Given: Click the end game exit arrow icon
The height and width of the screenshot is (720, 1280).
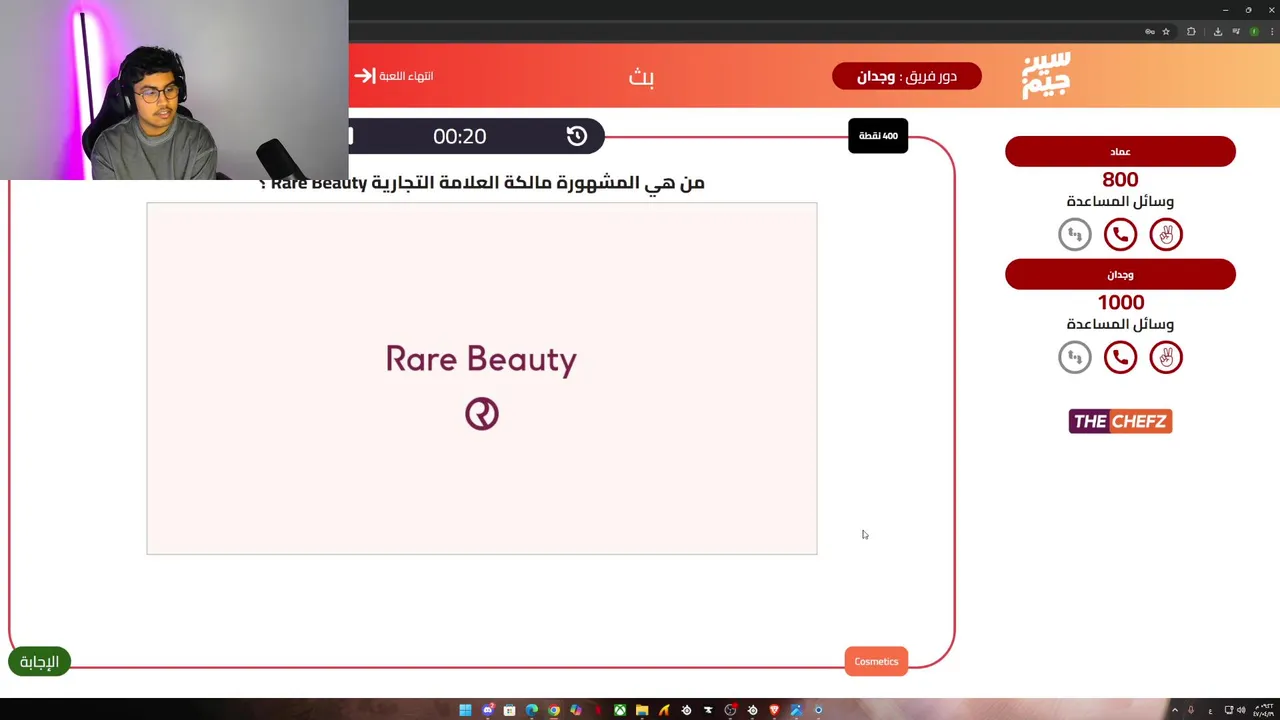Looking at the screenshot, I should click(364, 76).
